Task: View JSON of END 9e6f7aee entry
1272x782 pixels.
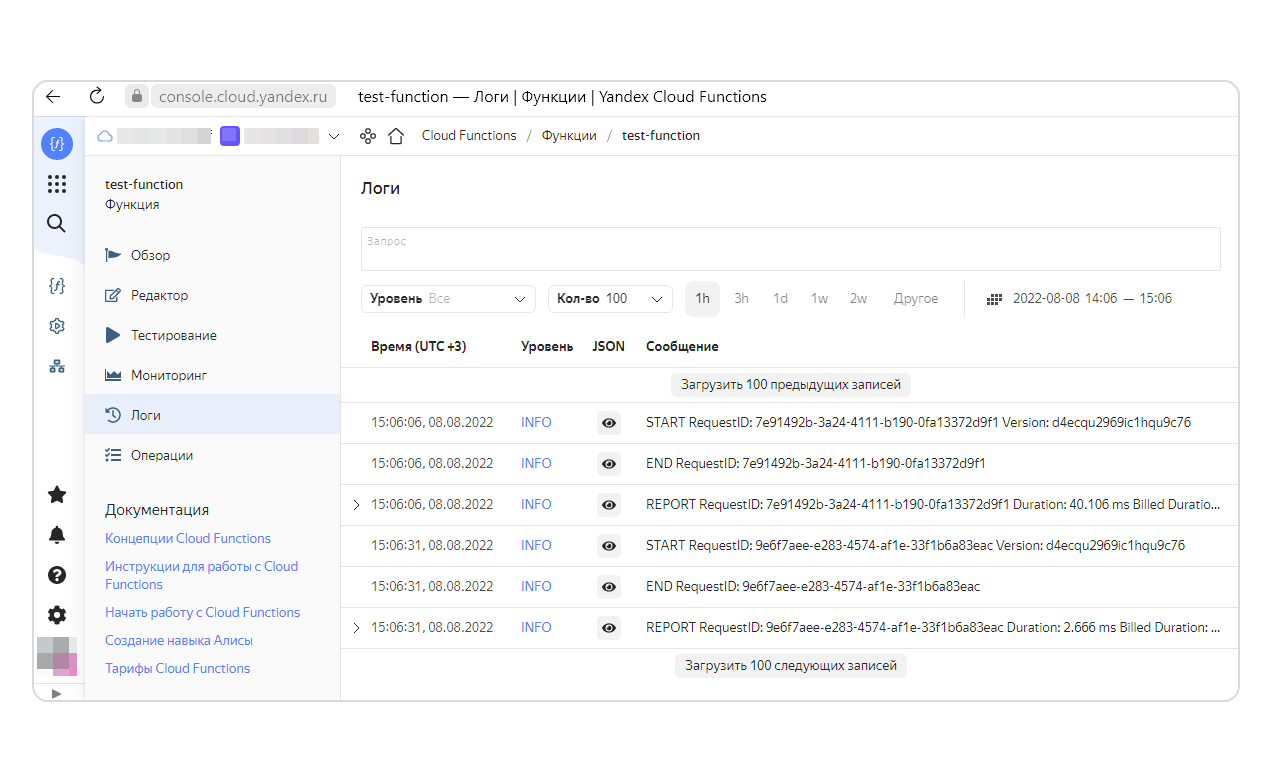Action: tap(609, 587)
